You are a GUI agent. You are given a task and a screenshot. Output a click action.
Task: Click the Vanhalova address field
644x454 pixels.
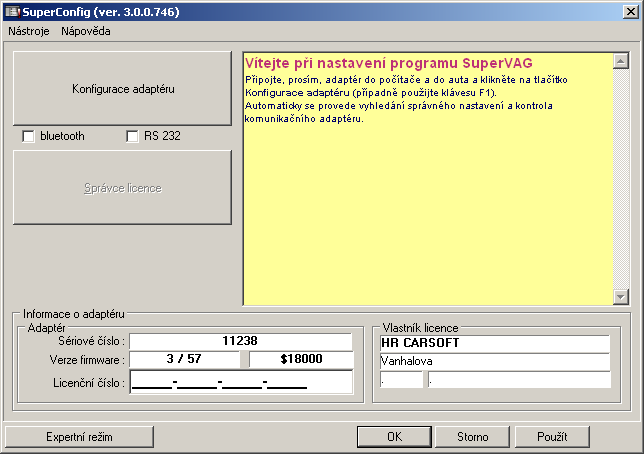[495, 361]
